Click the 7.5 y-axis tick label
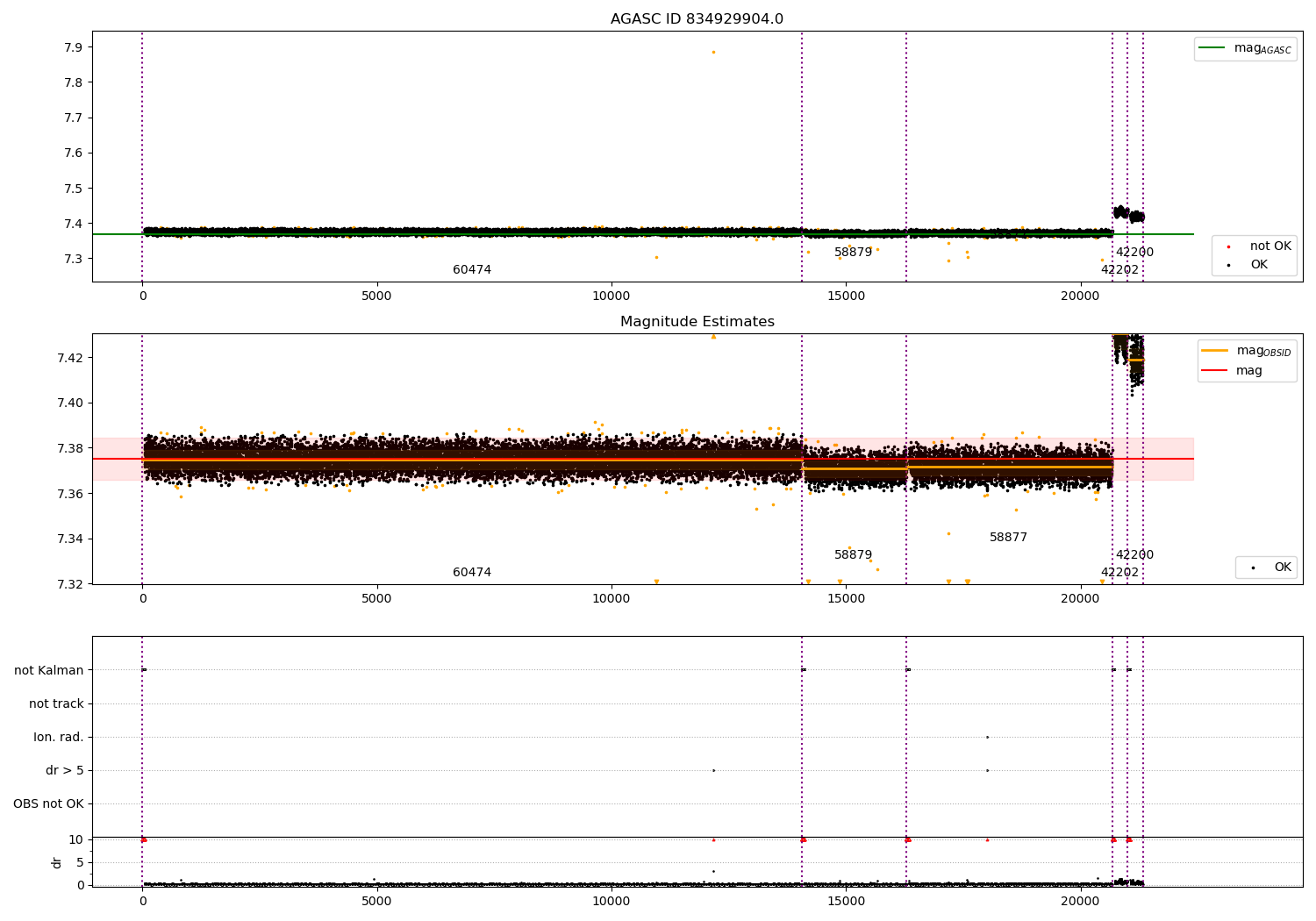This screenshot has width=1316, height=921. tap(72, 189)
